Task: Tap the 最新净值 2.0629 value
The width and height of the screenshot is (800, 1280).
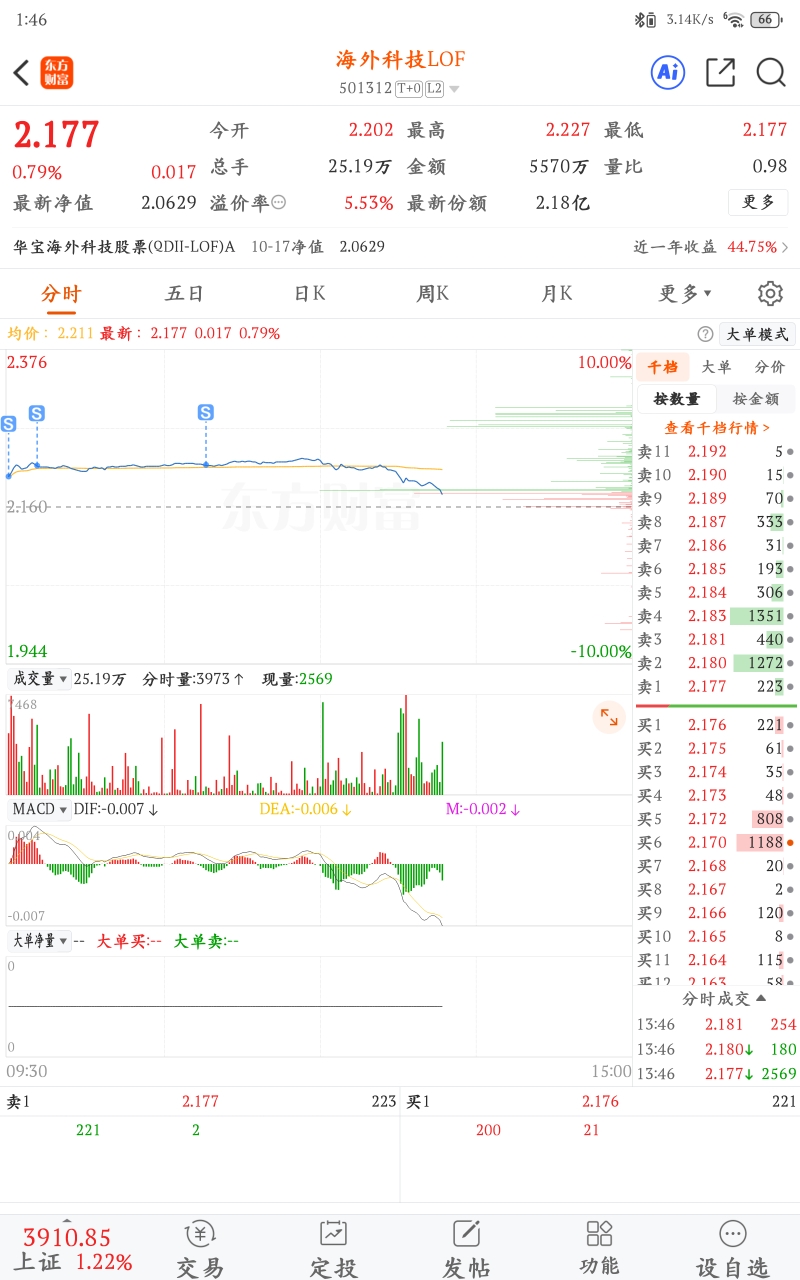Action: point(169,202)
